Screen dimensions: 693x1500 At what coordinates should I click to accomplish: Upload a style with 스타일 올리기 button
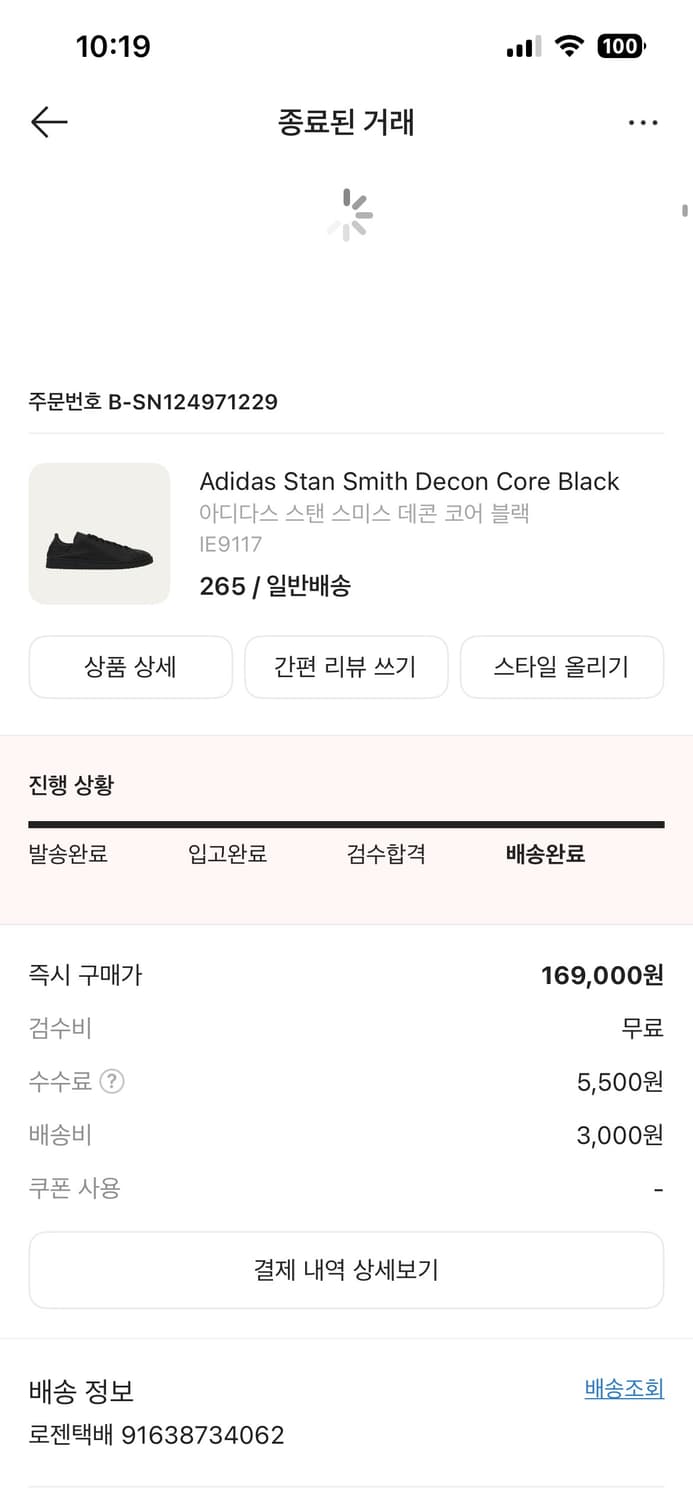click(562, 667)
